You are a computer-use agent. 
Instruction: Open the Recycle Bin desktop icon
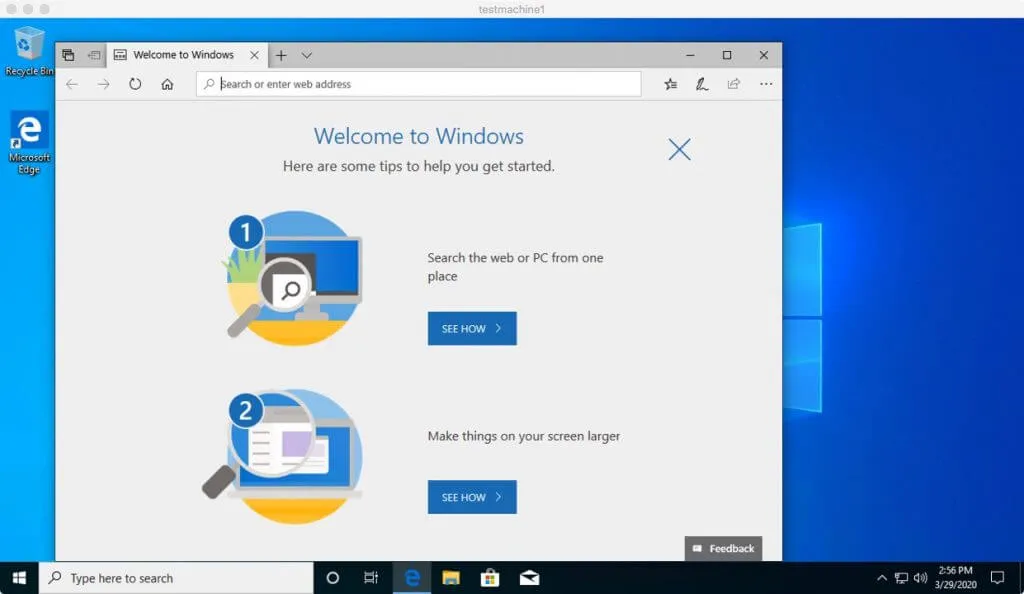coord(27,51)
